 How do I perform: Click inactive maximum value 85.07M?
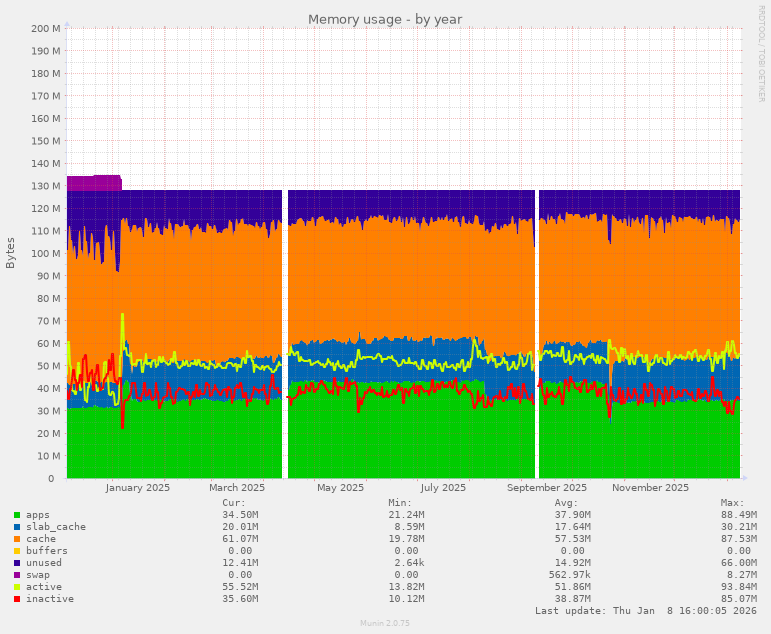click(x=739, y=599)
